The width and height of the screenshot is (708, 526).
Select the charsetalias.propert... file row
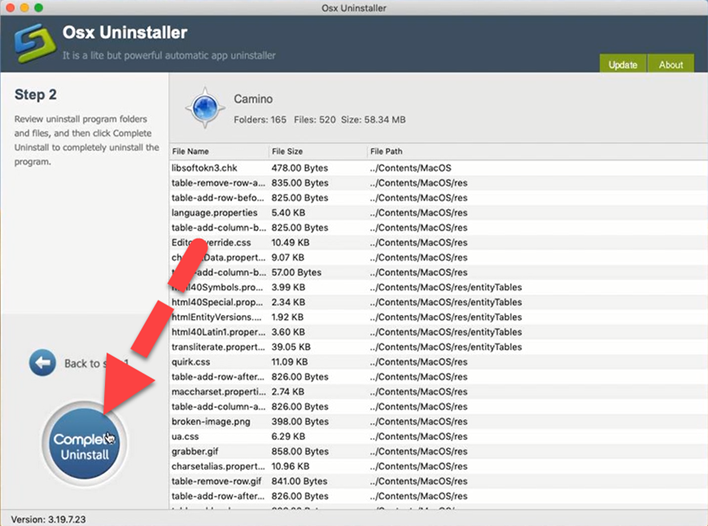(438, 466)
